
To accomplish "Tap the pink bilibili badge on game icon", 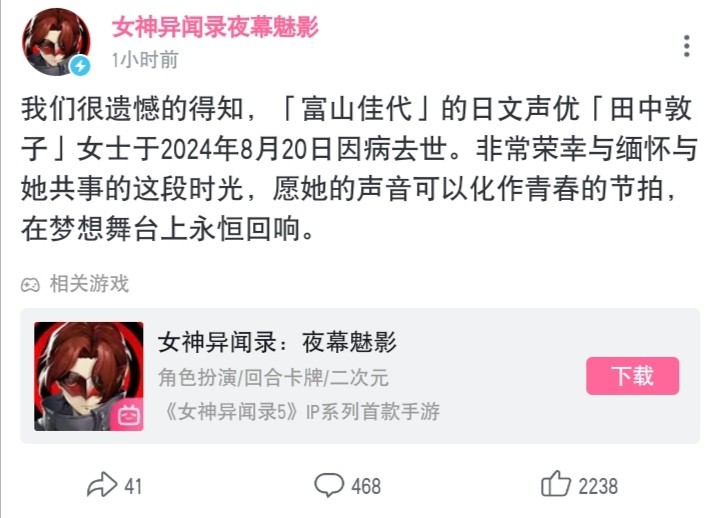I will [x=127, y=415].
